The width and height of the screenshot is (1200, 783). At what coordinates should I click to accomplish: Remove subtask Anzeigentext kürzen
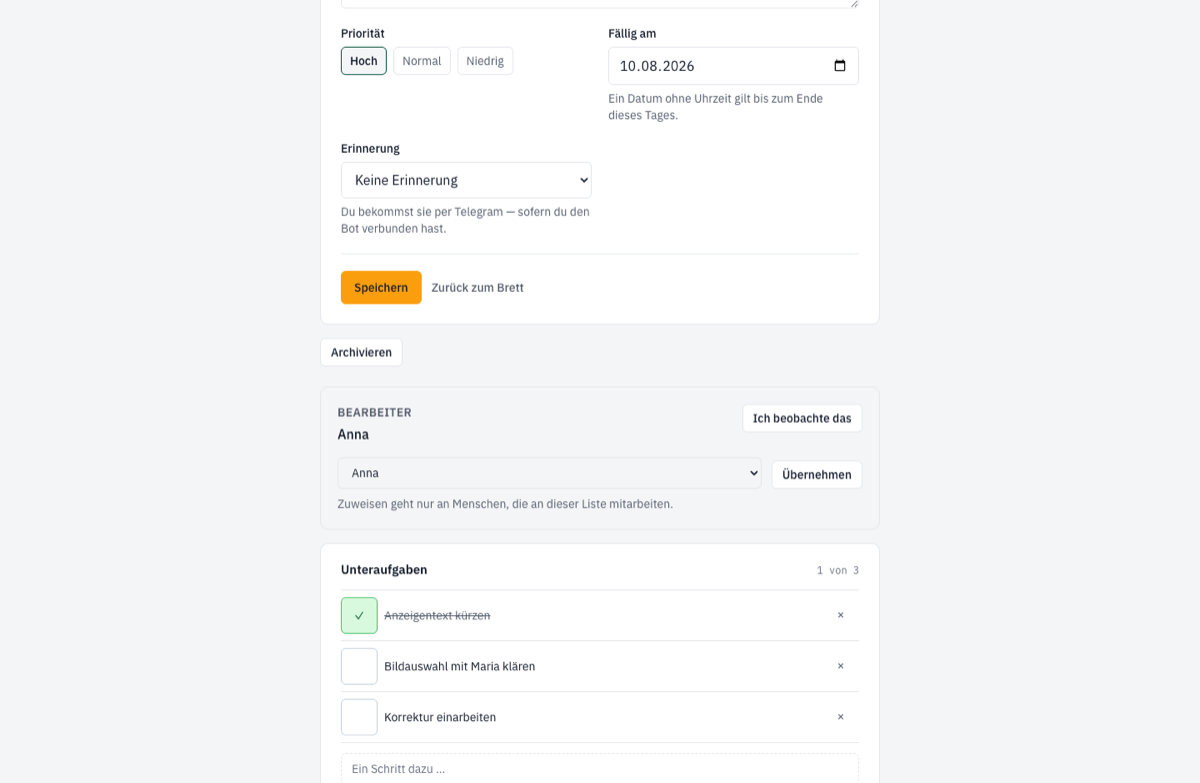[x=841, y=615]
